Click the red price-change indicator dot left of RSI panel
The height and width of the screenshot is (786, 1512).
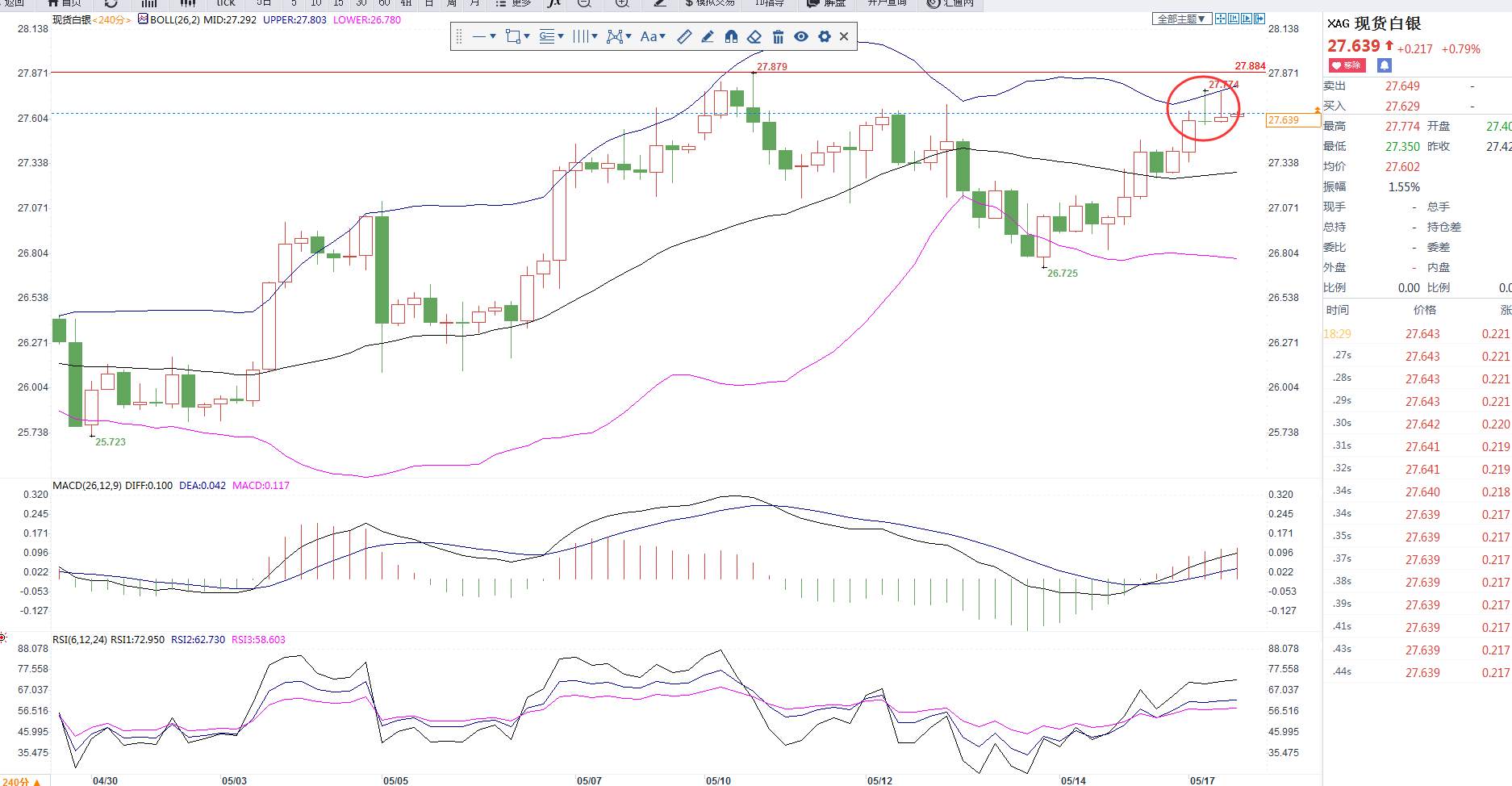pos(3,638)
